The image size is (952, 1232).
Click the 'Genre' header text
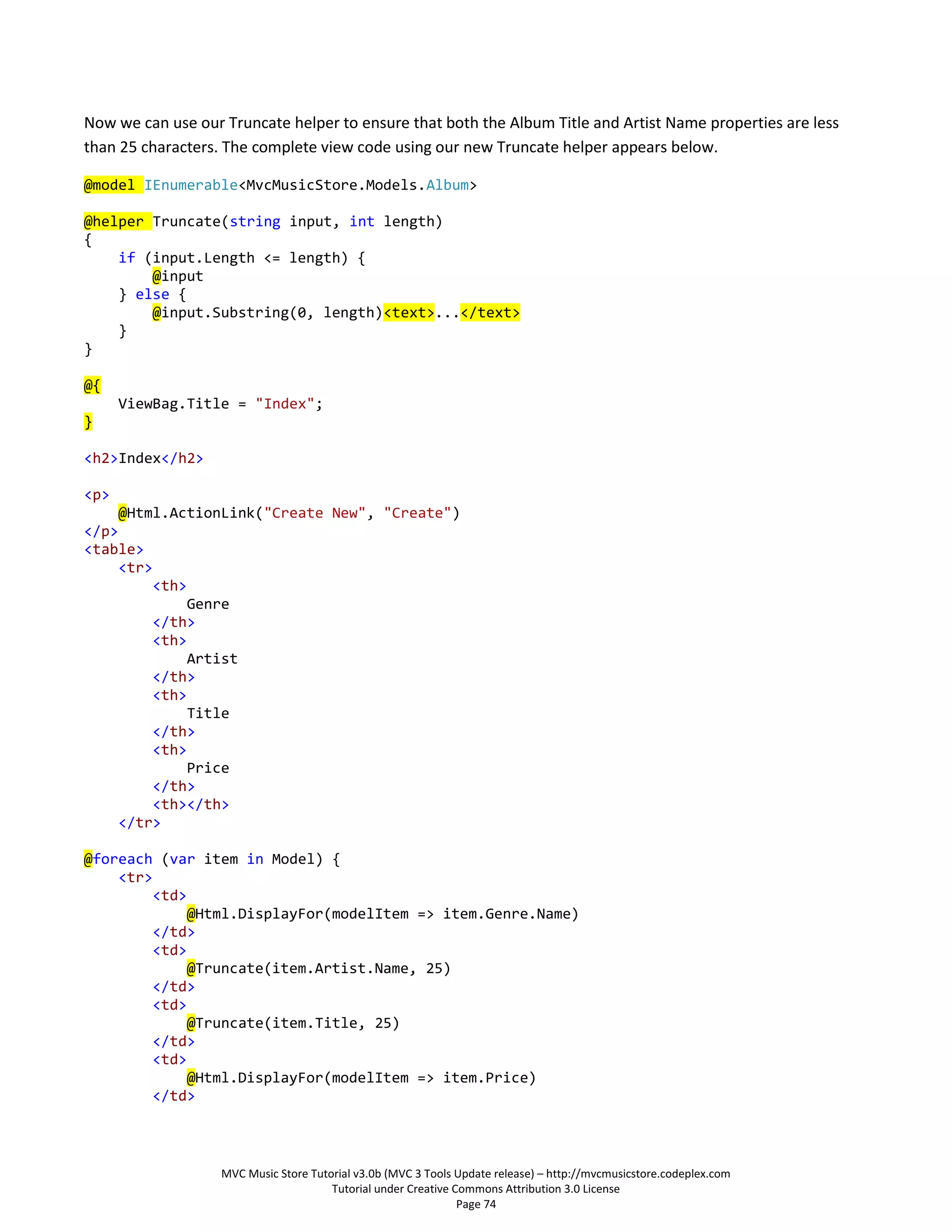point(208,604)
